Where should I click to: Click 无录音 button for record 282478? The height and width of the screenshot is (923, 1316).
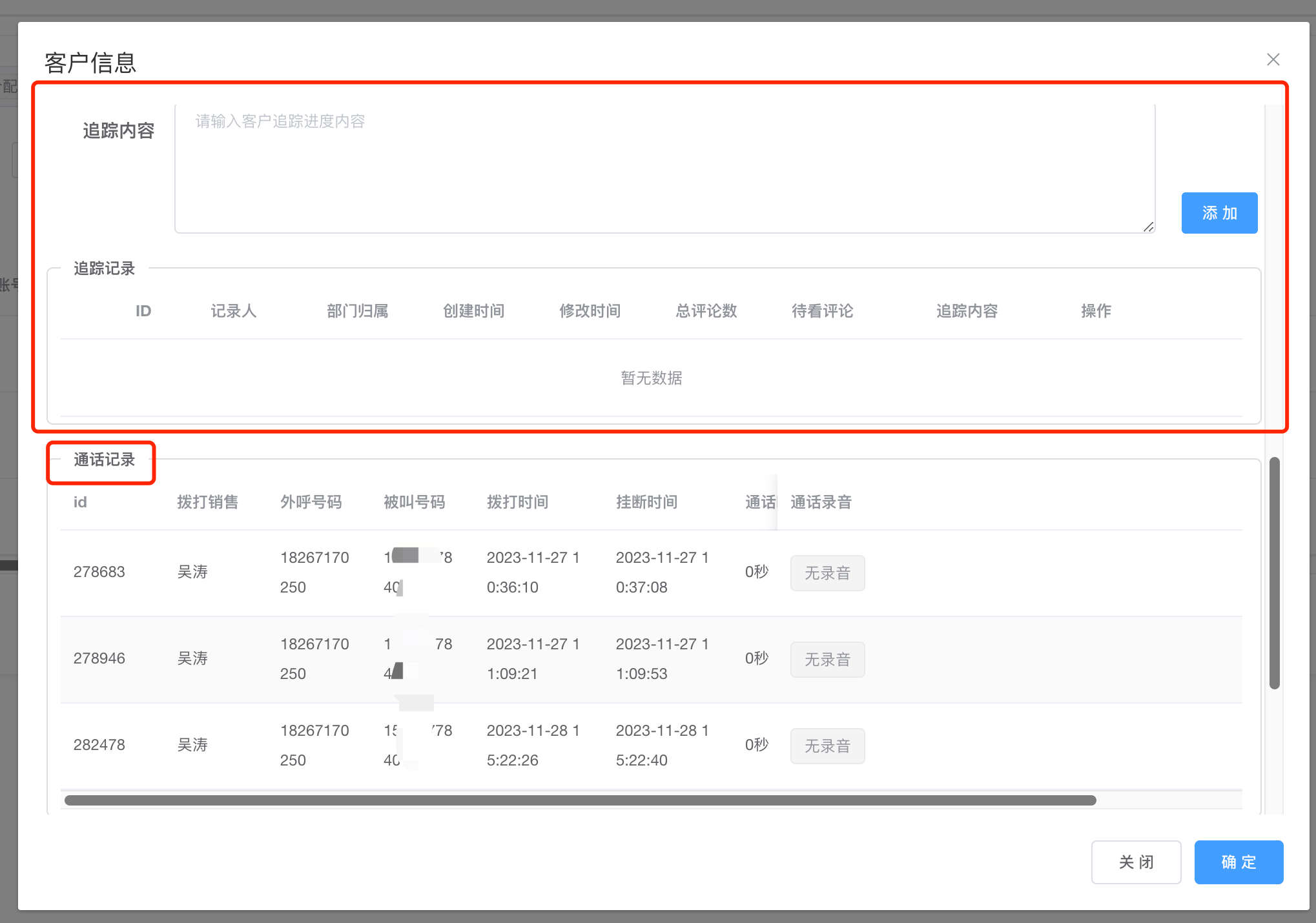point(827,745)
